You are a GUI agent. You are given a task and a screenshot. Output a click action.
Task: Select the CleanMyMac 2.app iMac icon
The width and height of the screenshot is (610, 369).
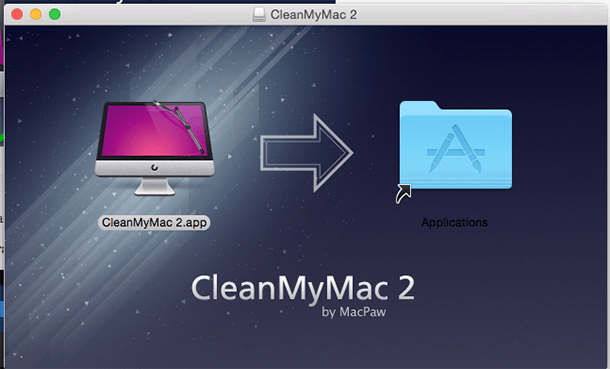pyautogui.click(x=154, y=148)
